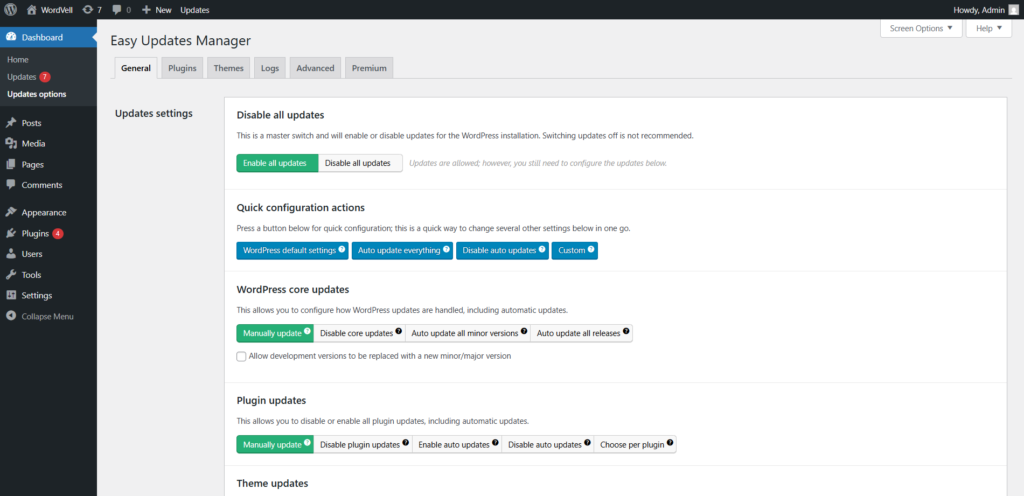Click the Comments icon in the sidebar
This screenshot has height=496, width=1024.
click(x=11, y=185)
